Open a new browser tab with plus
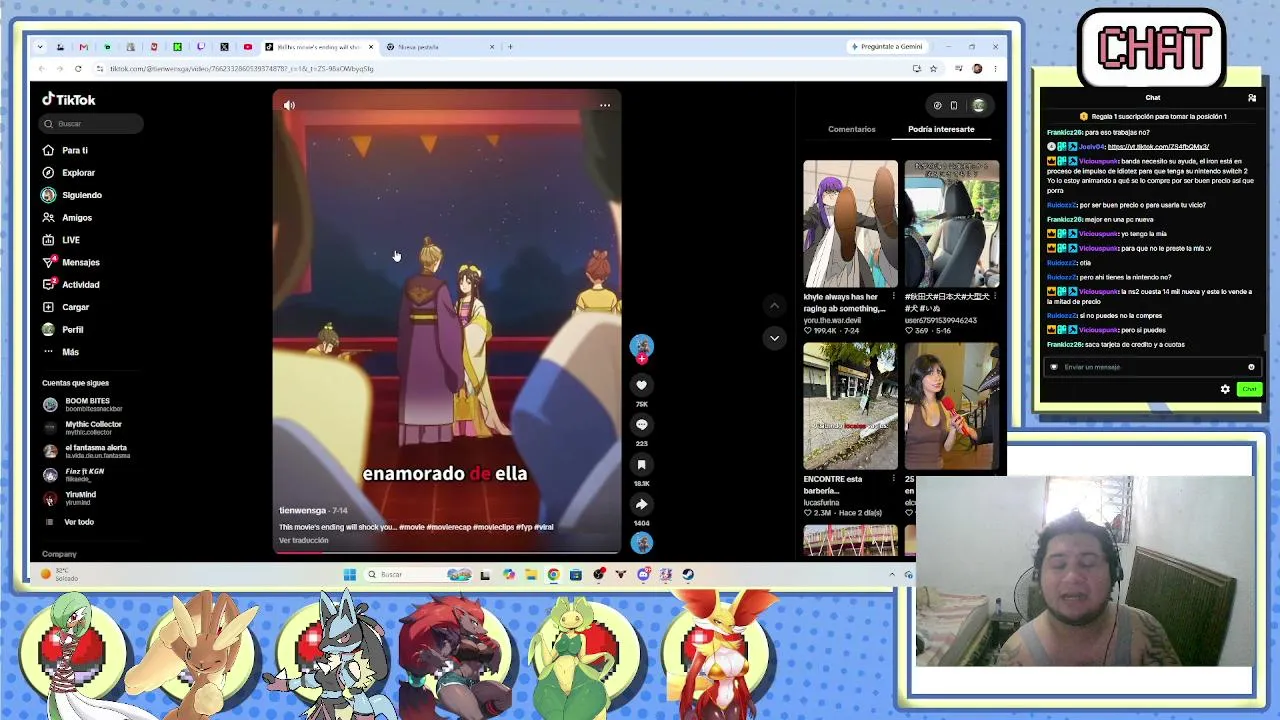The image size is (1280, 720). (x=510, y=47)
